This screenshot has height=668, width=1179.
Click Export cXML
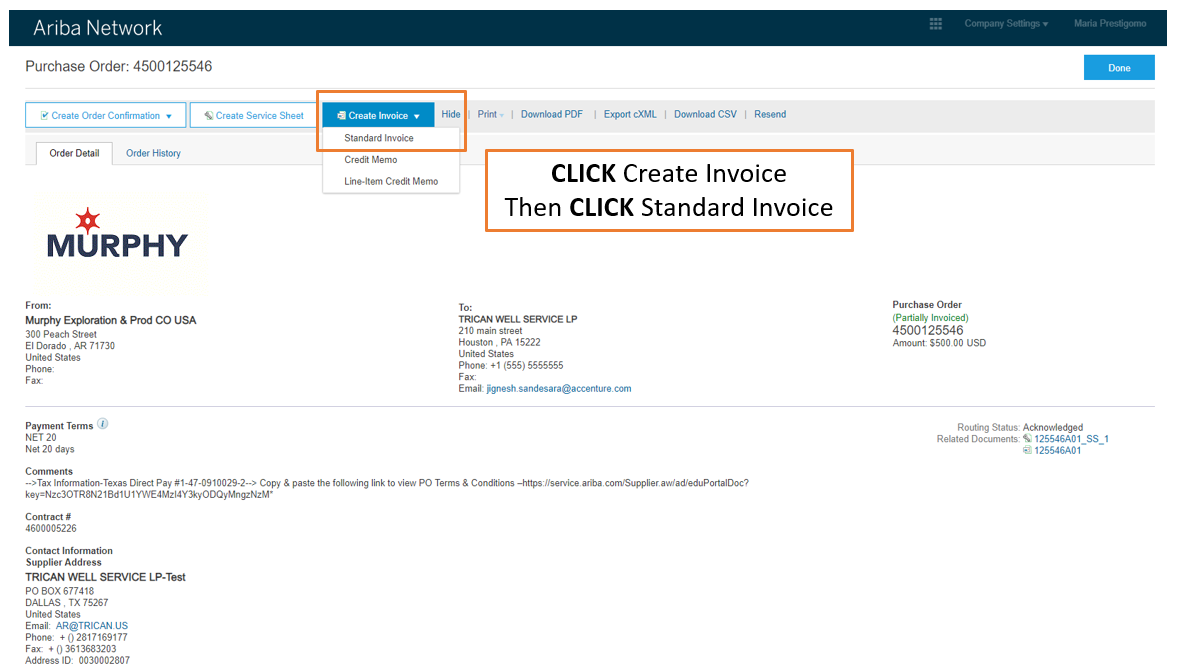tap(630, 114)
